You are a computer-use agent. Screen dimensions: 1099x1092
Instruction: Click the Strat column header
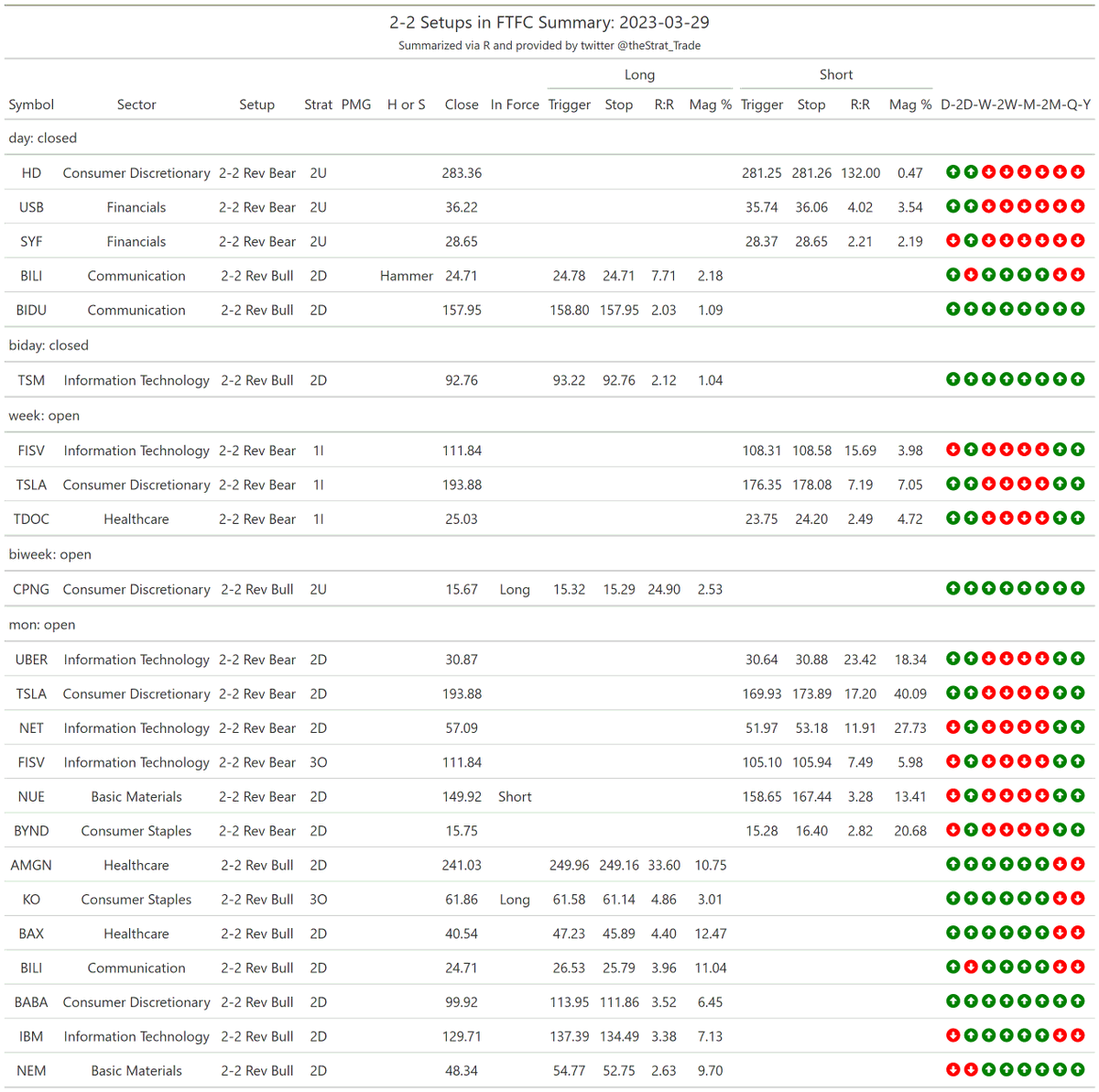[319, 104]
